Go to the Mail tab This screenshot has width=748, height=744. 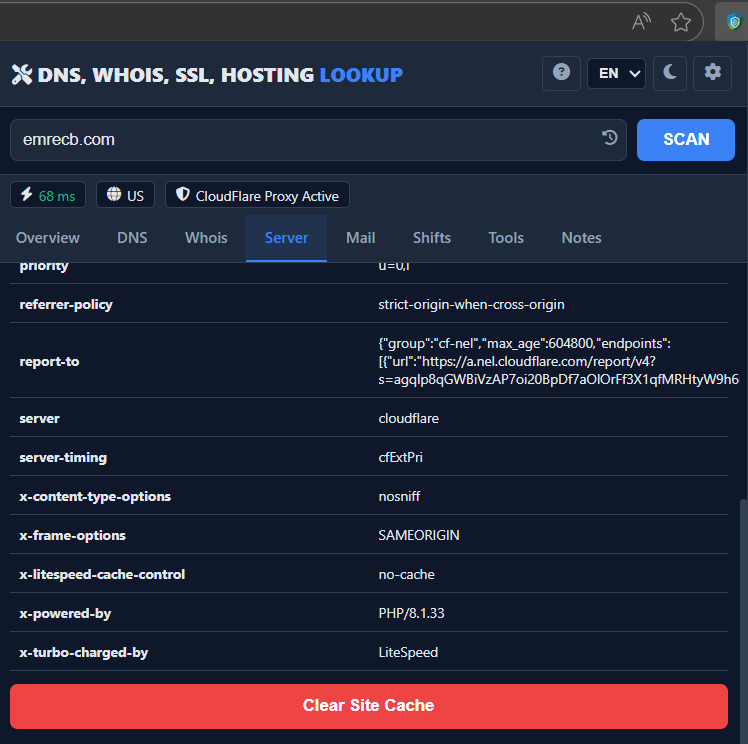point(360,238)
